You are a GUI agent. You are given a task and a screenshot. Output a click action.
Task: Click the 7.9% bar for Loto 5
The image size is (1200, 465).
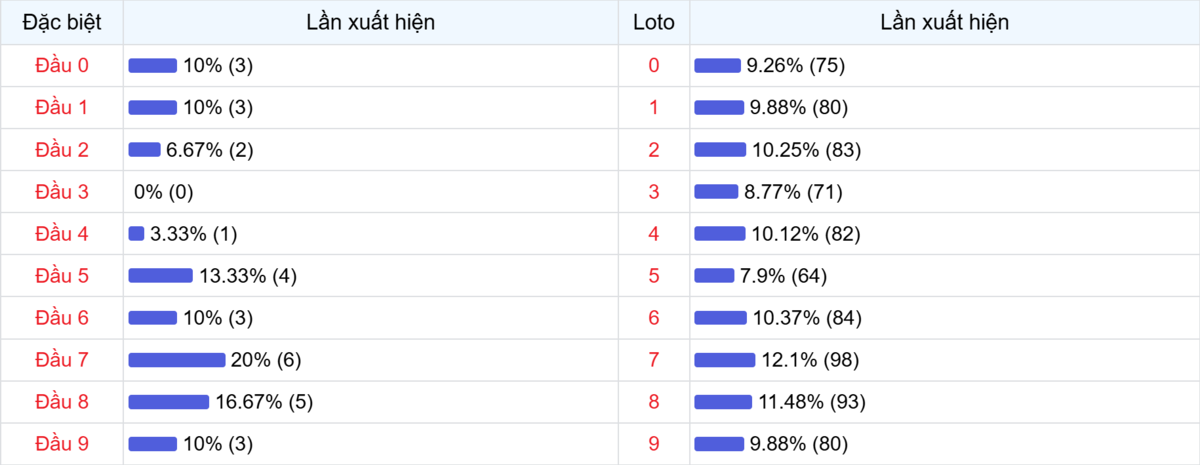tap(714, 276)
